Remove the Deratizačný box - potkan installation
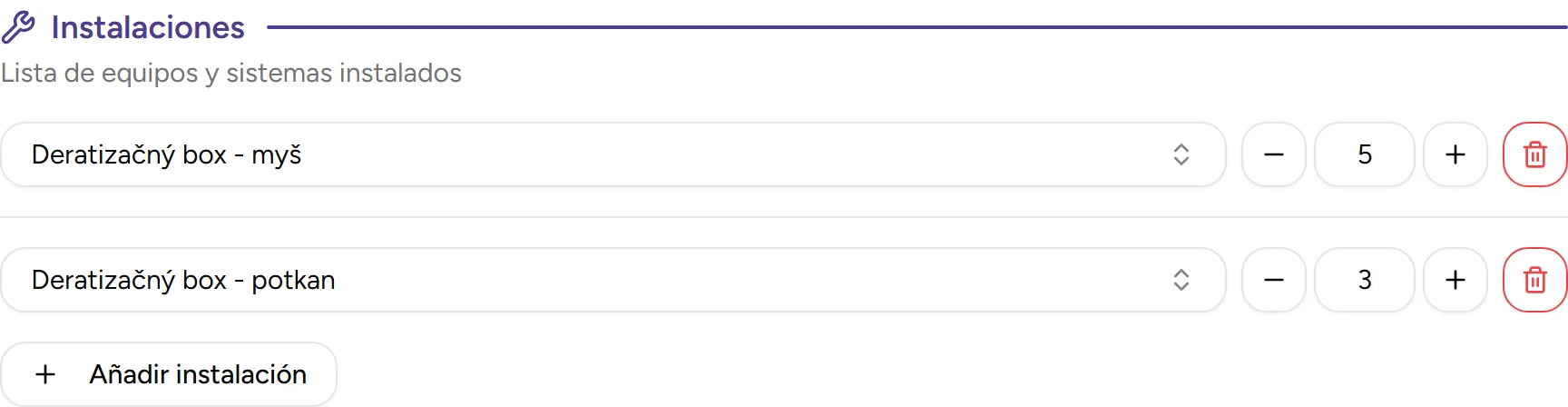This screenshot has height=407, width=1568. (1534, 280)
